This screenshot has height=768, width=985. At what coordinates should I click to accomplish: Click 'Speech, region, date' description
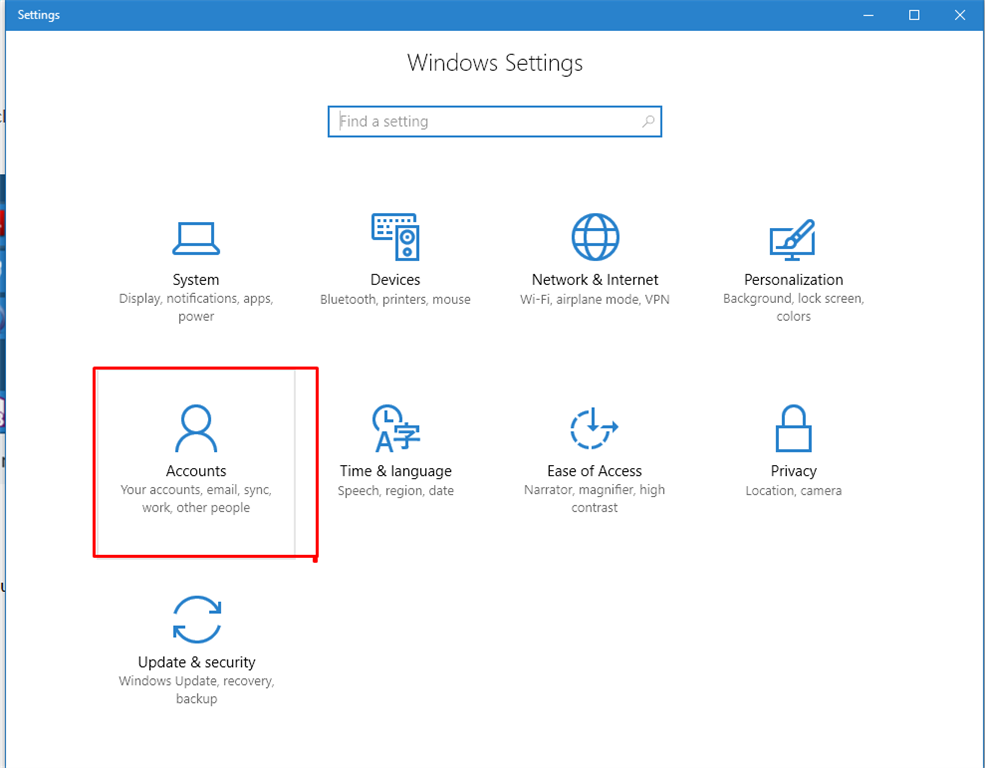tap(396, 490)
